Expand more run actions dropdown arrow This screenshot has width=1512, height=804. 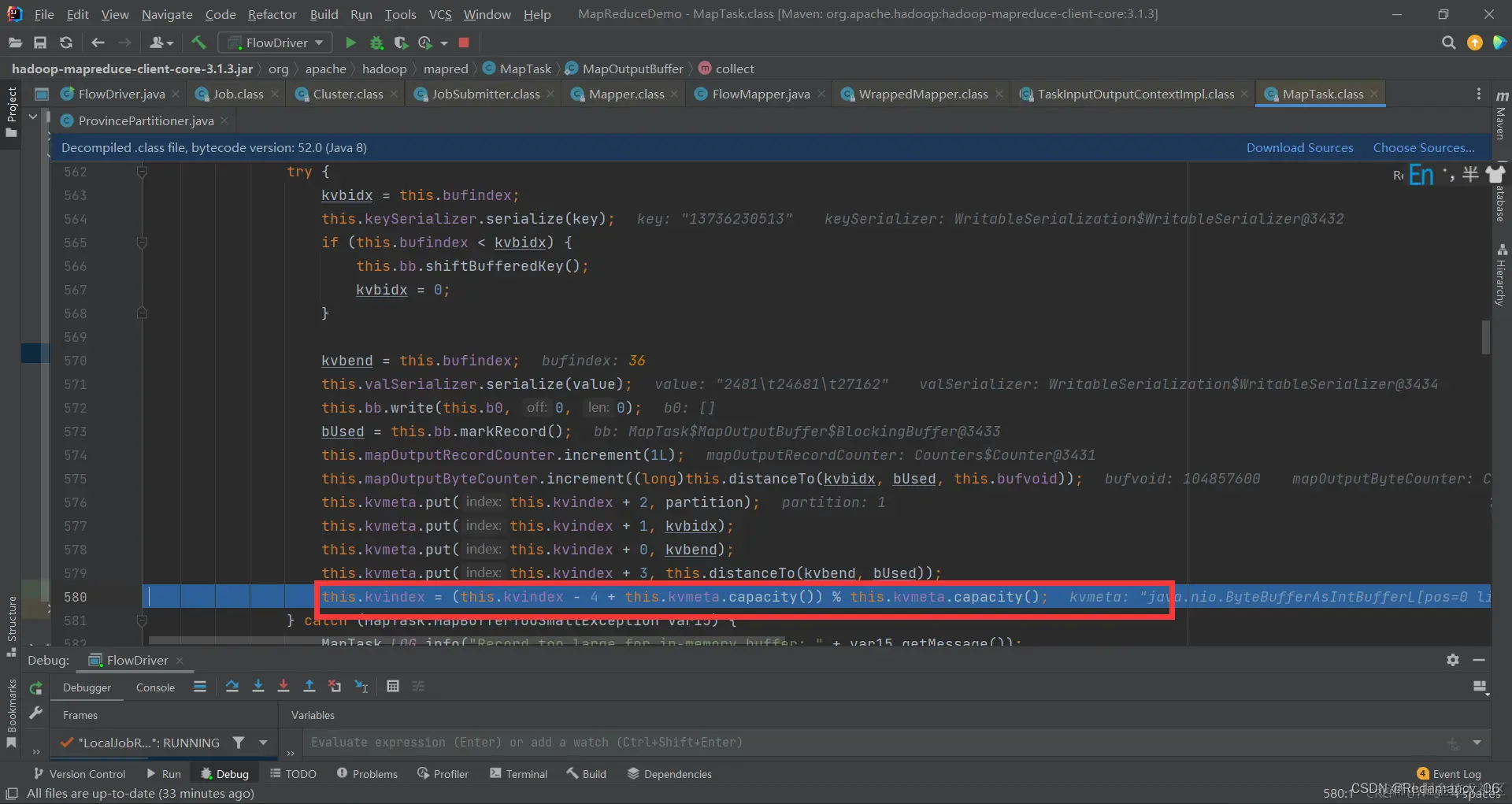[x=444, y=43]
